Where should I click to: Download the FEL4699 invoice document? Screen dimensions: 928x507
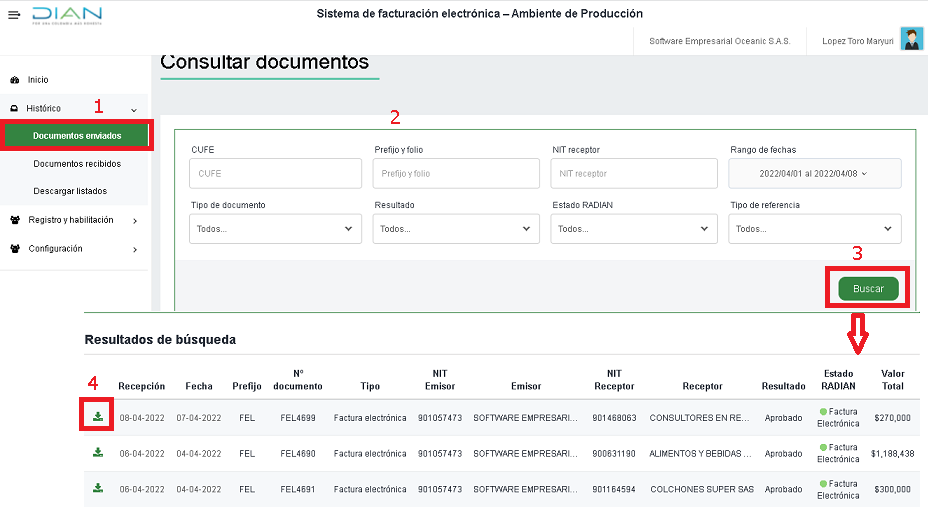(98, 416)
